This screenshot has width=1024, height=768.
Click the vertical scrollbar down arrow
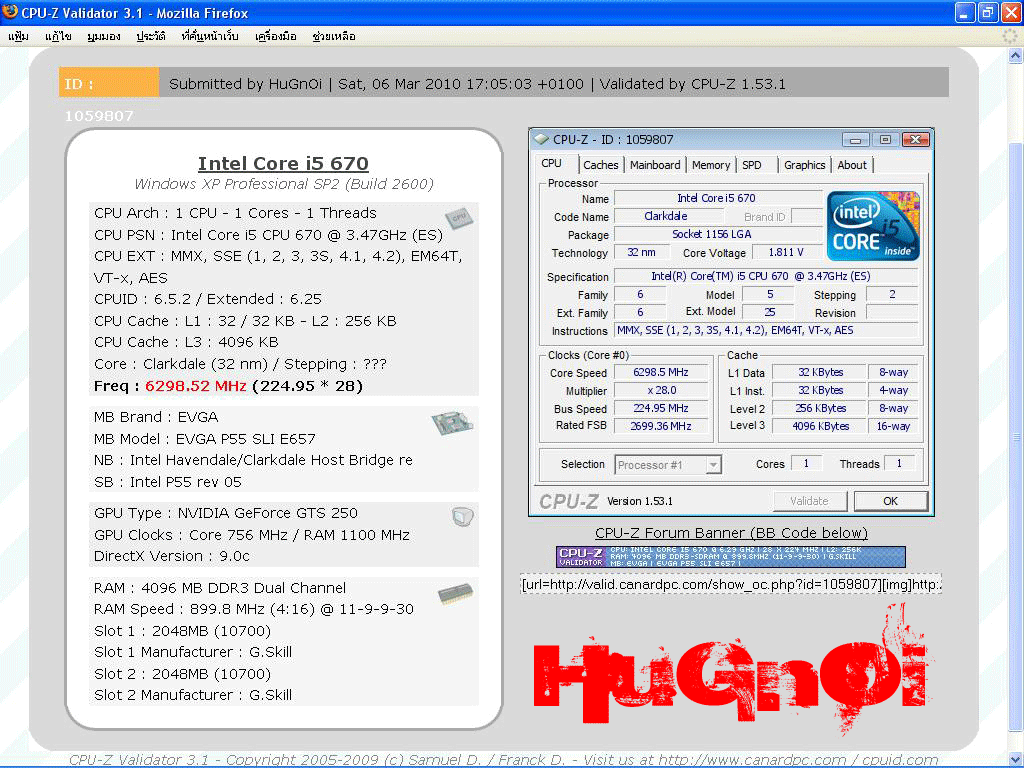point(1016,759)
